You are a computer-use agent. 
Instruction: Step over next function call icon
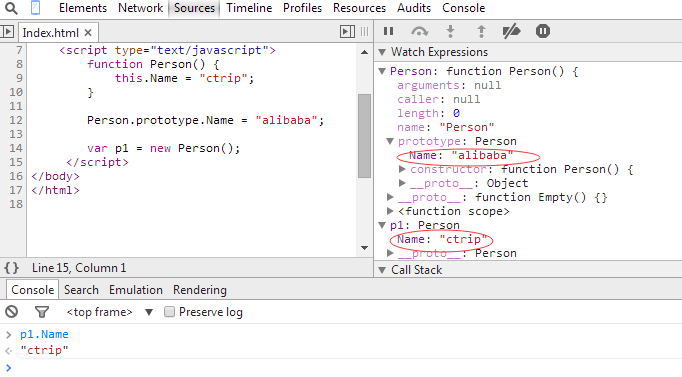click(x=419, y=31)
